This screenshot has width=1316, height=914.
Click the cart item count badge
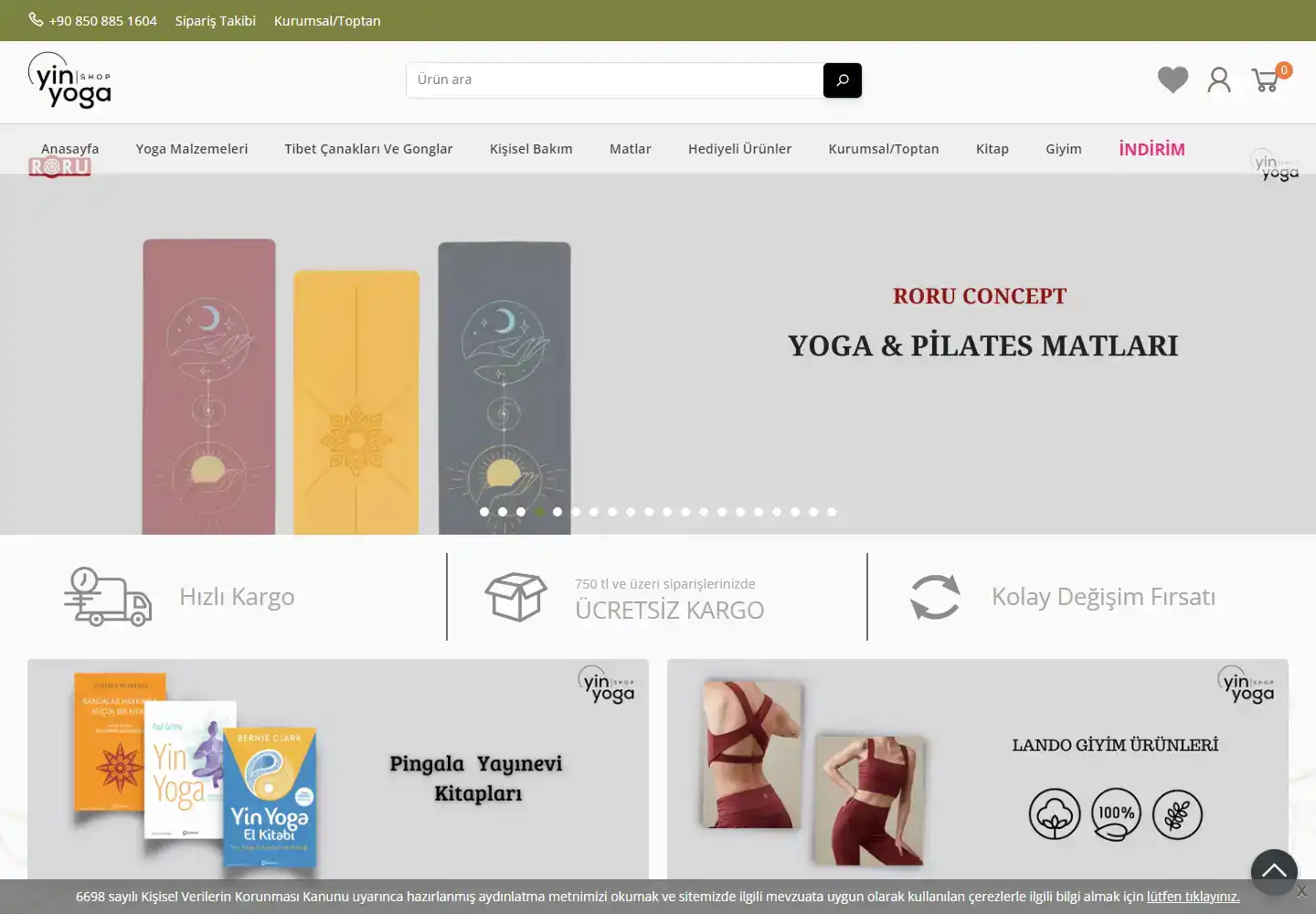tap(1284, 70)
